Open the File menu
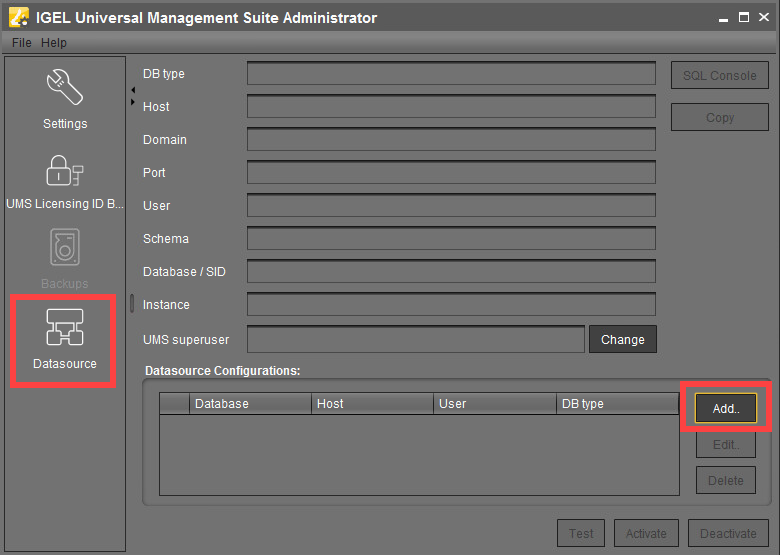This screenshot has width=780, height=555. click(21, 43)
